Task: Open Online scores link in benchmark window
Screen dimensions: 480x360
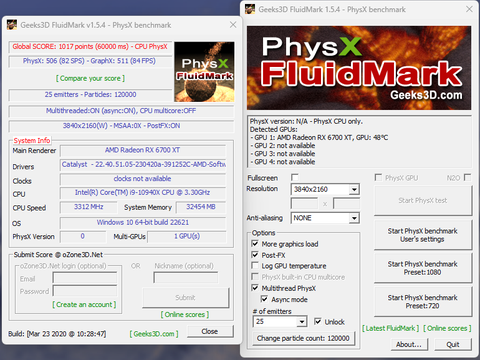Action: [x=447, y=328]
